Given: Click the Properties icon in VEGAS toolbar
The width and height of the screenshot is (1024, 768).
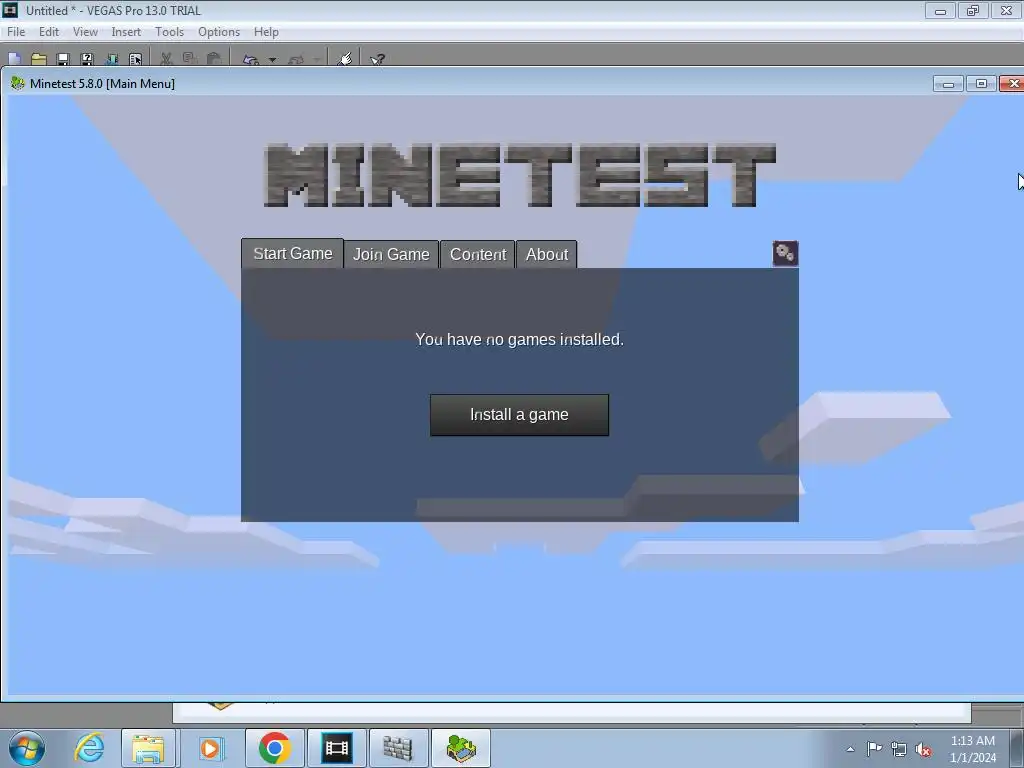Looking at the screenshot, I should (x=136, y=59).
